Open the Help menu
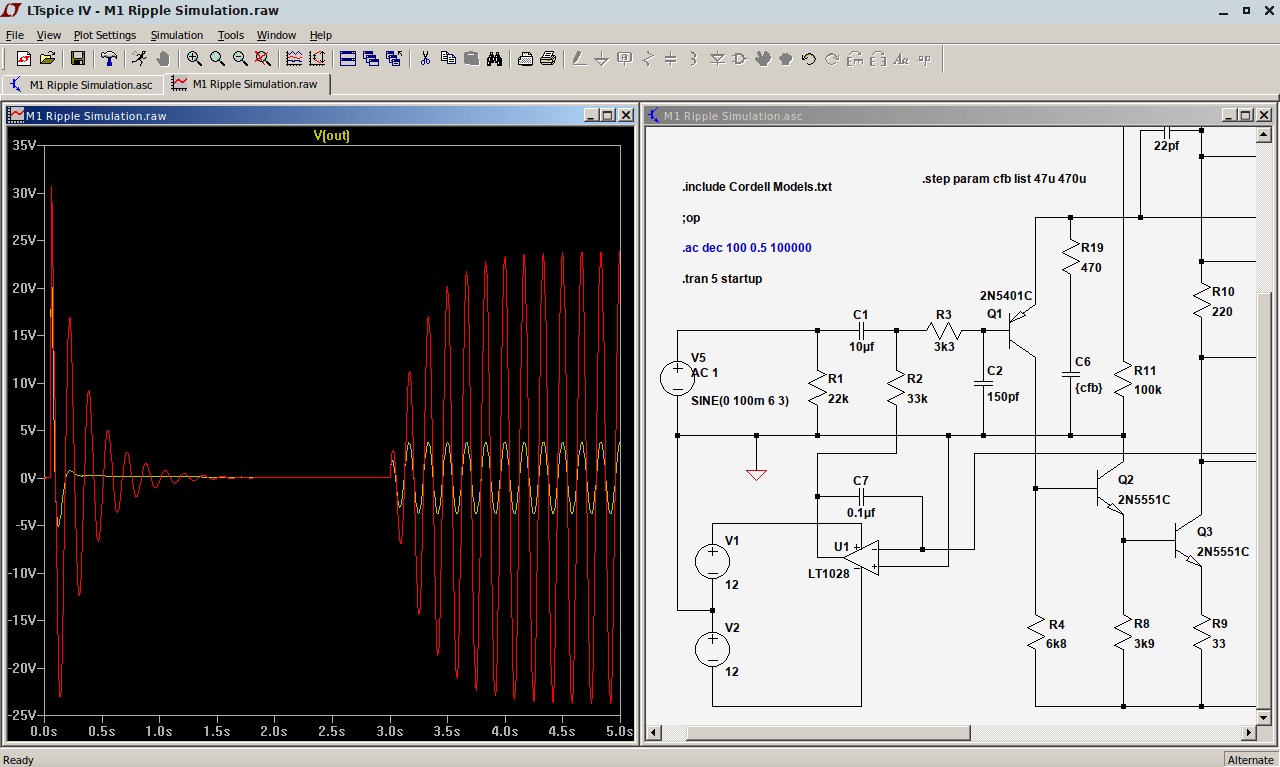The height and width of the screenshot is (767, 1280). coord(321,35)
